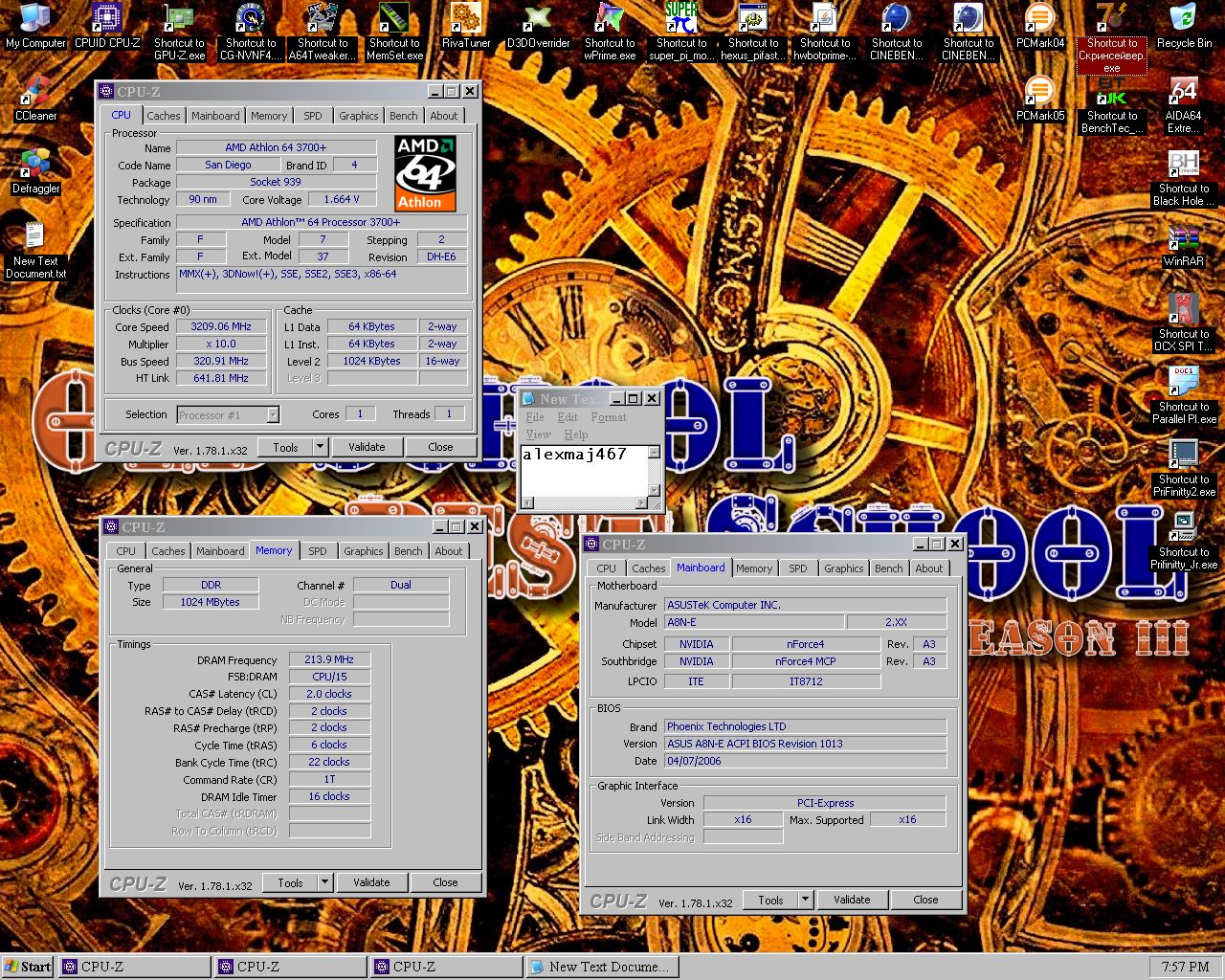1225x980 pixels.
Task: Open Shortcut to Parallel PI.exe icon
Action: pos(1184,395)
